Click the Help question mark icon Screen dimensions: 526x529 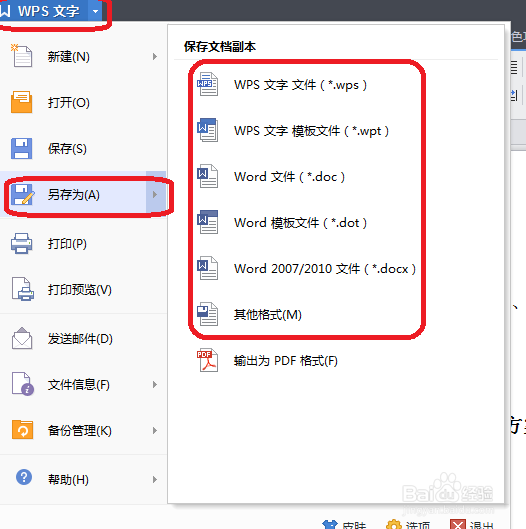pos(24,477)
